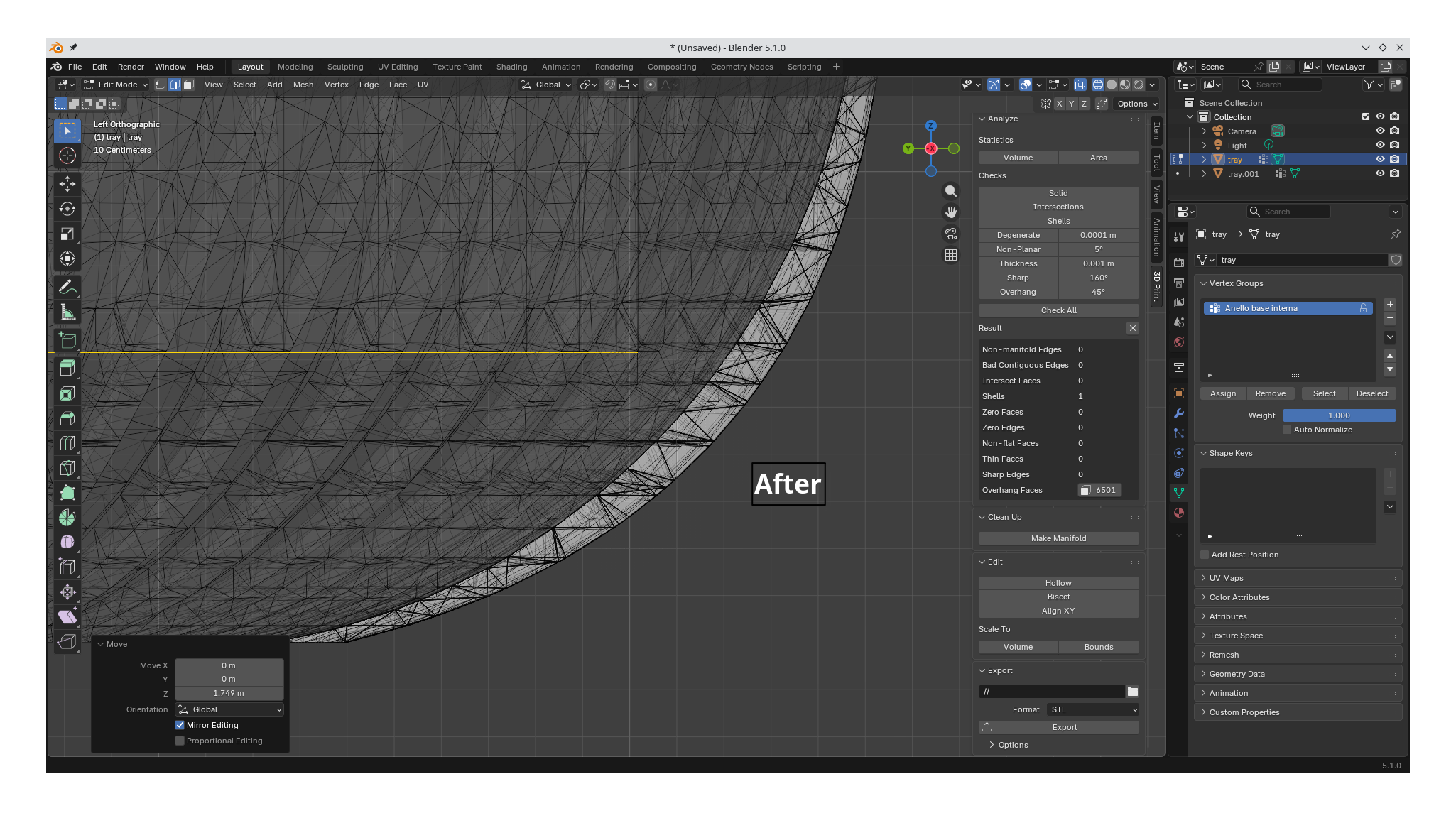Click the 3D cursor tool

[x=67, y=156]
